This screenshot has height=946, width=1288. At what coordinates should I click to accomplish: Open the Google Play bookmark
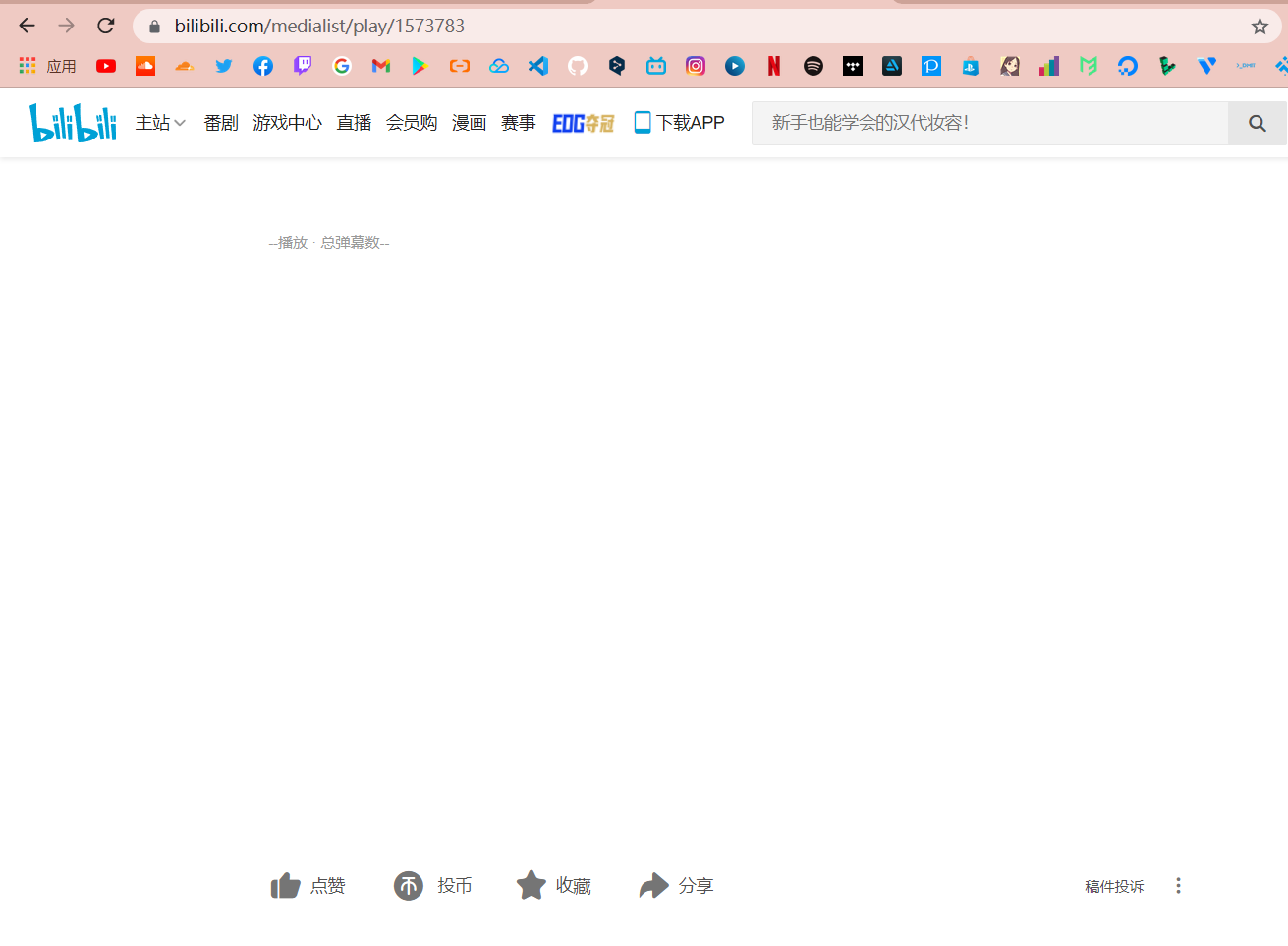pos(420,66)
